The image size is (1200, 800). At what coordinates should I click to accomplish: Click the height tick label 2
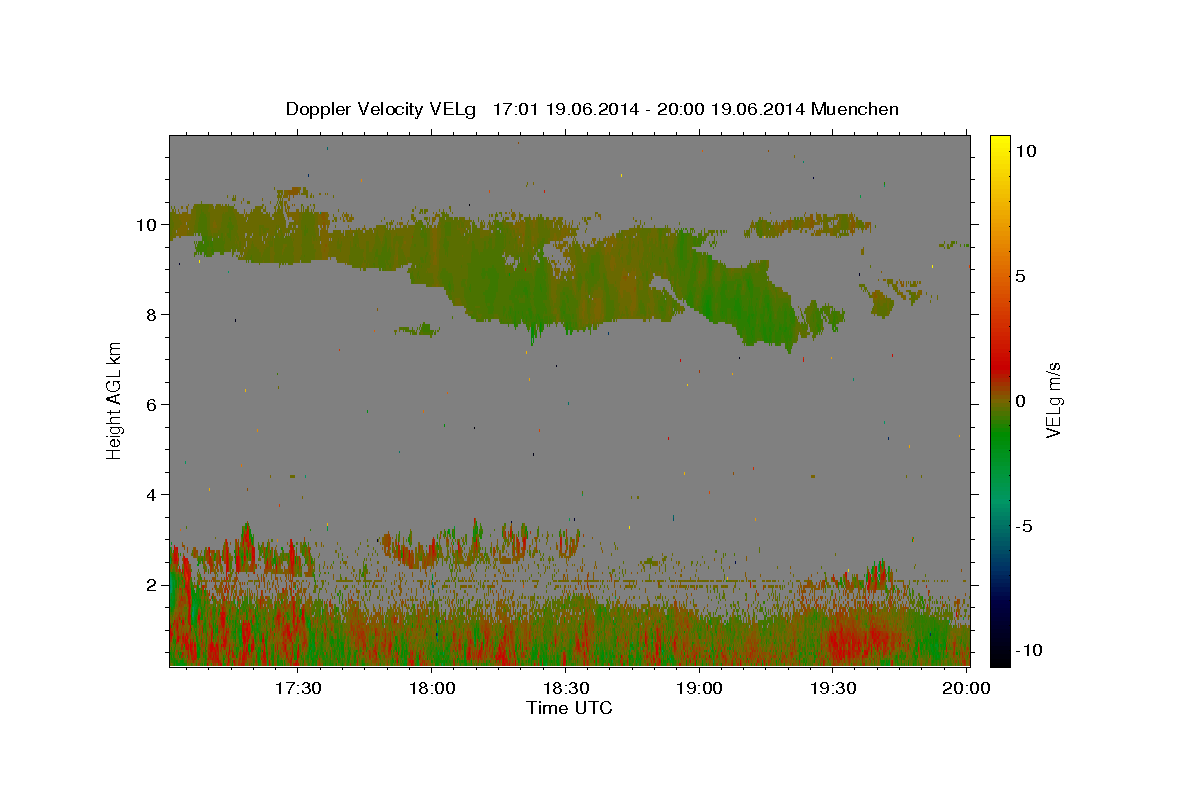click(153, 585)
